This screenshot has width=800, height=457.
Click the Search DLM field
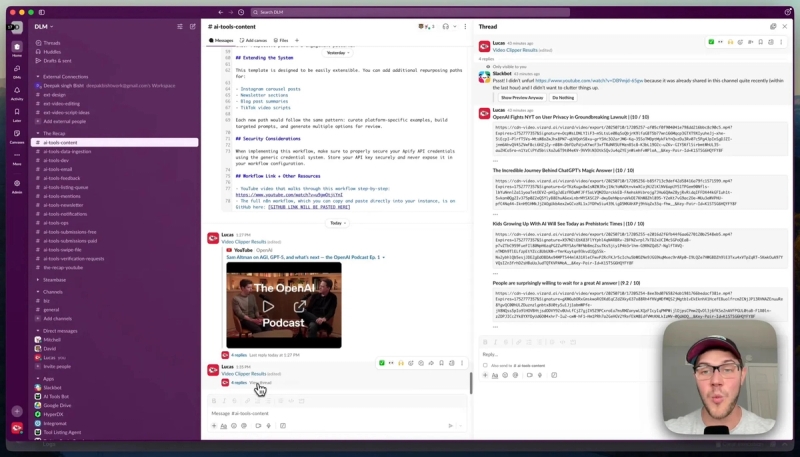coord(410,12)
